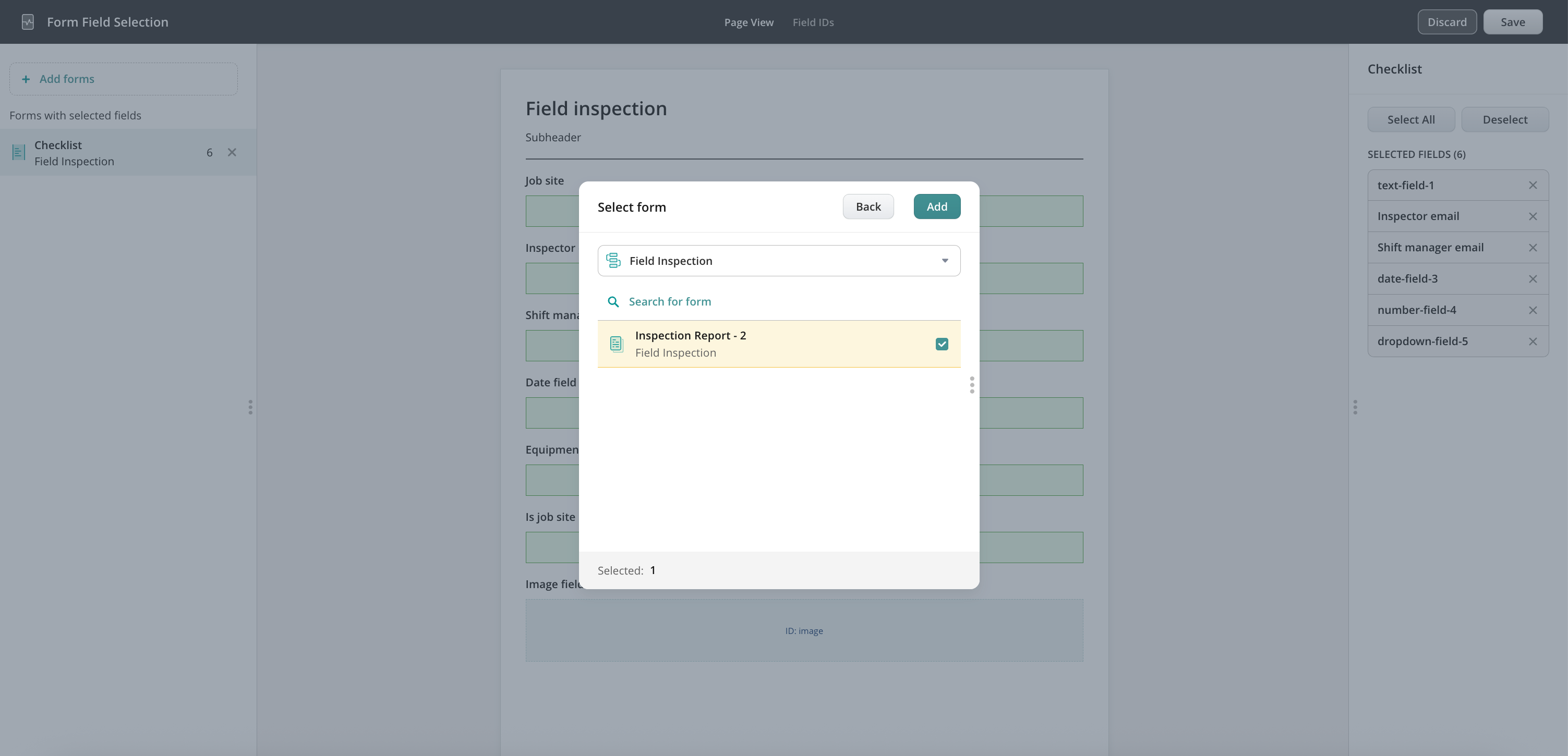This screenshot has width=1568, height=756.
Task: Switch to Field IDs tab
Action: point(813,22)
